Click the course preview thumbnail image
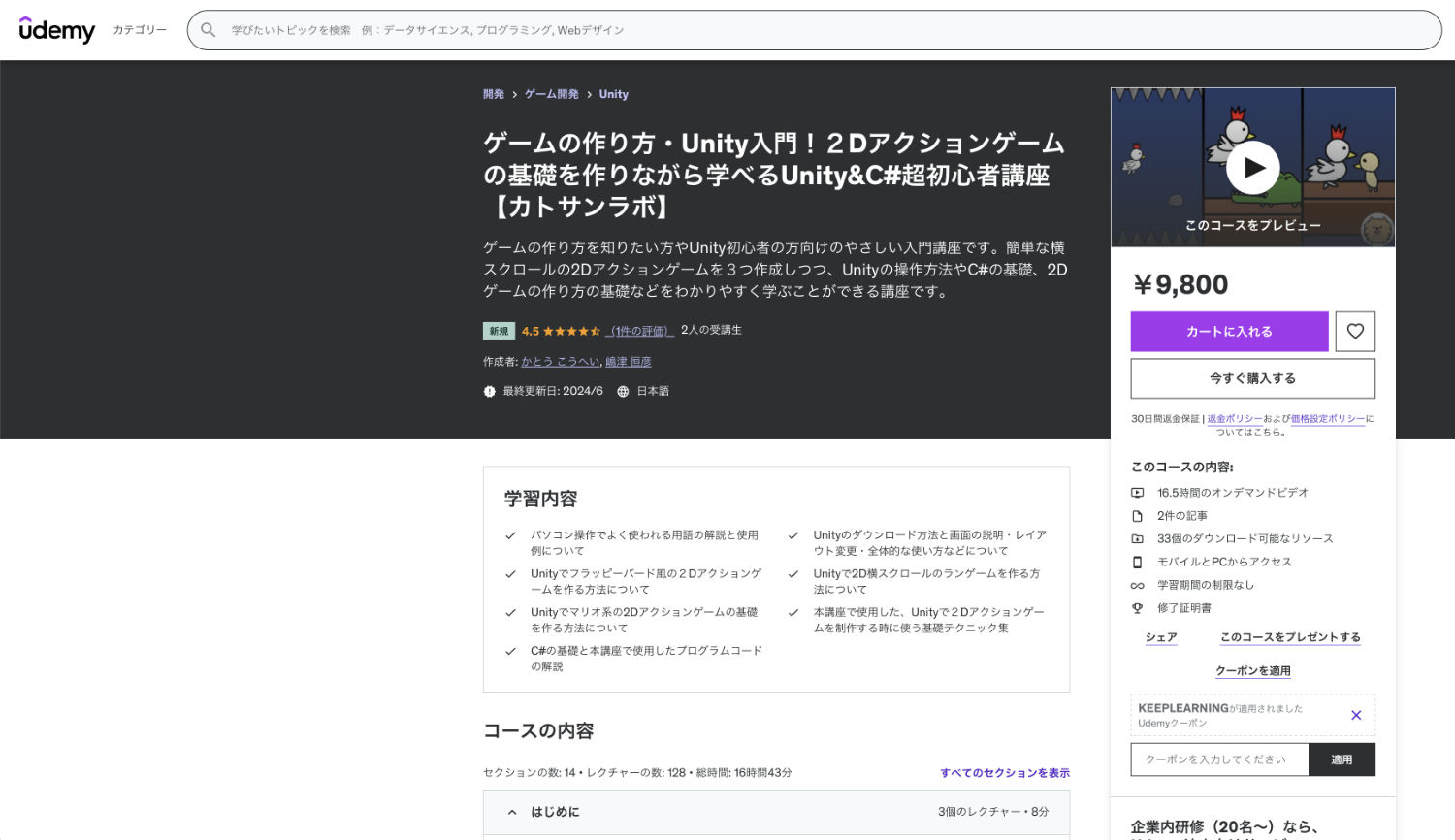1455x840 pixels. click(1252, 167)
